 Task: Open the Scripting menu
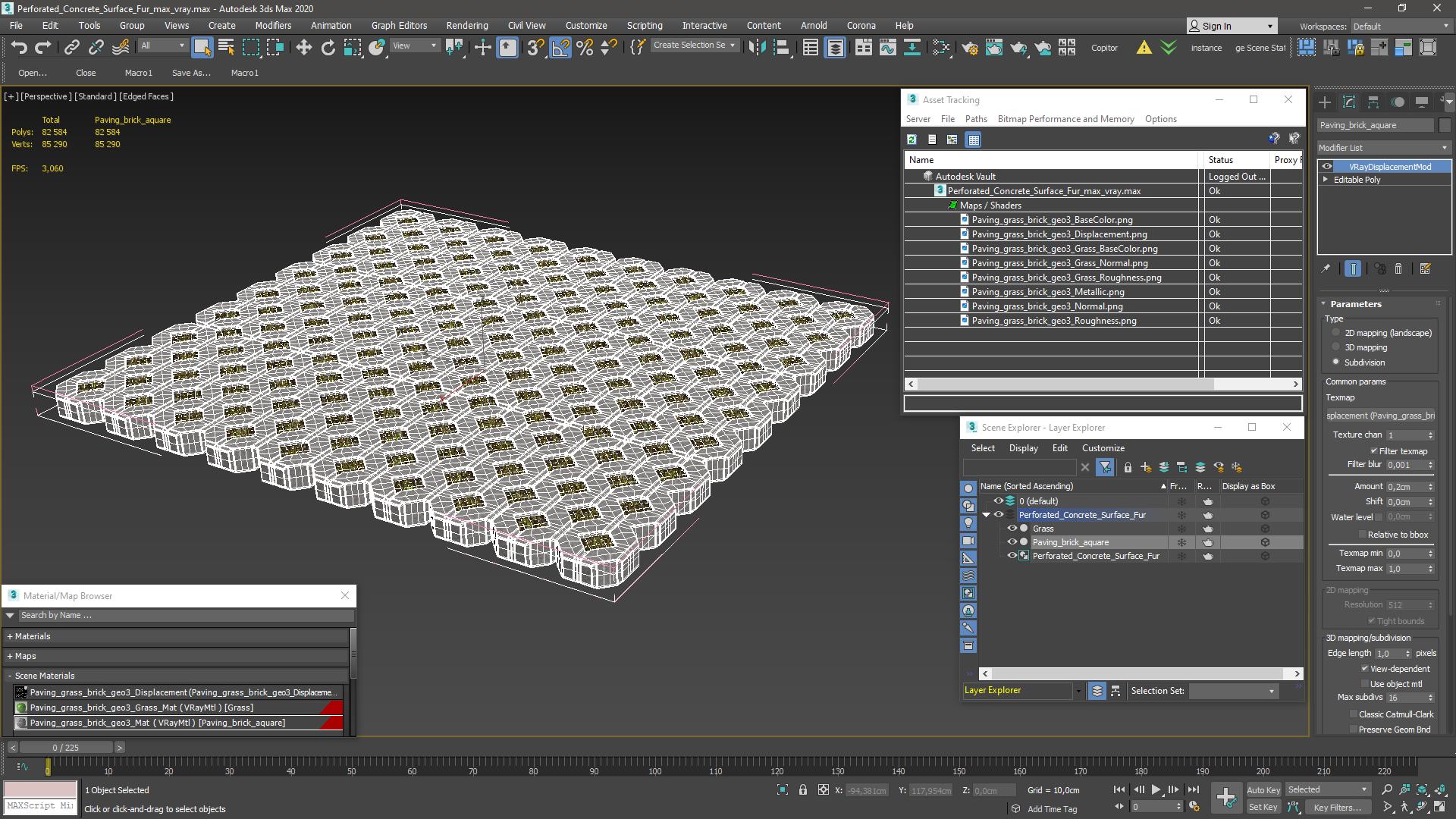click(645, 25)
